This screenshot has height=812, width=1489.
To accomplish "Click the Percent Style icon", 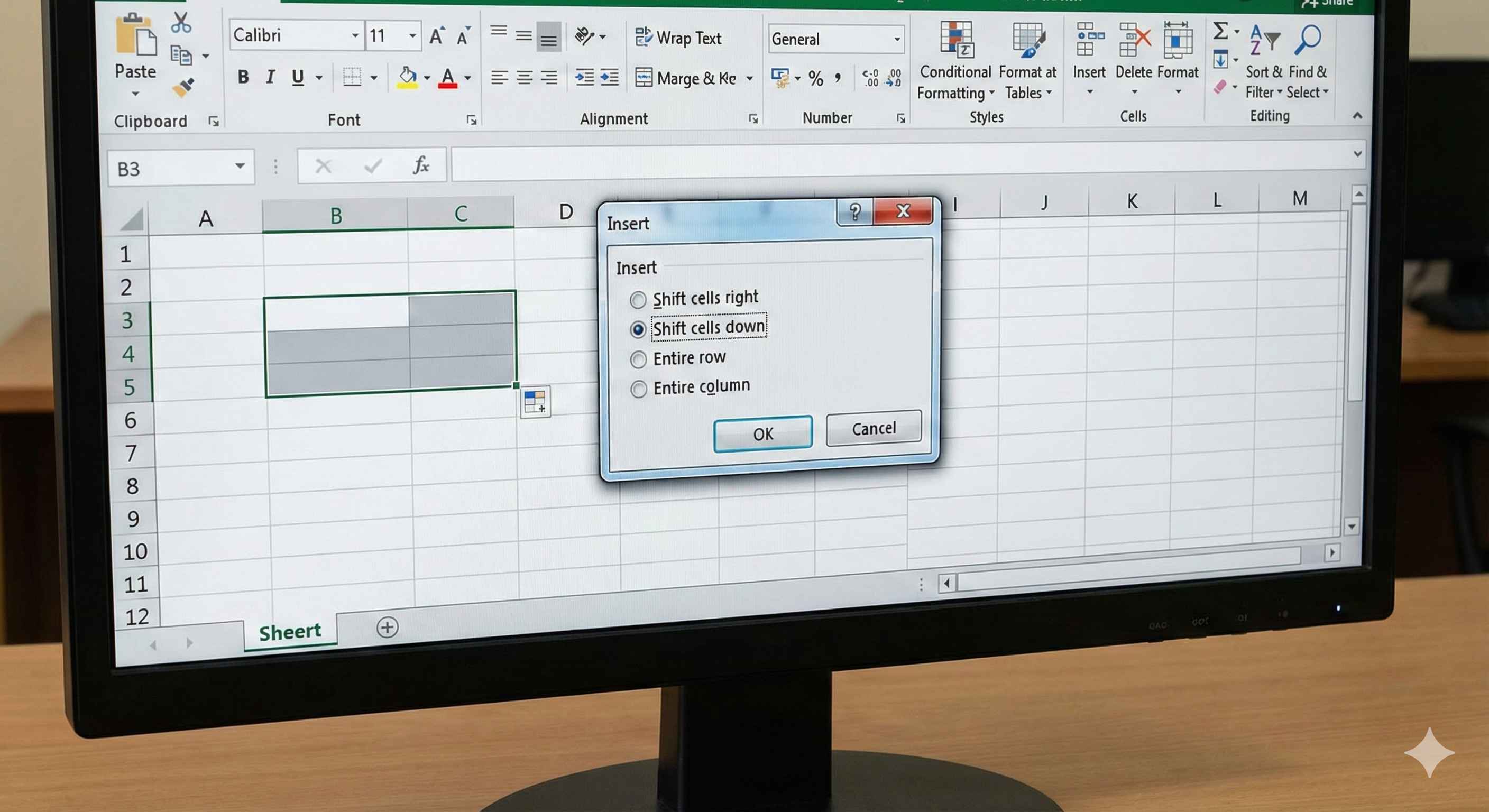I will click(x=815, y=78).
